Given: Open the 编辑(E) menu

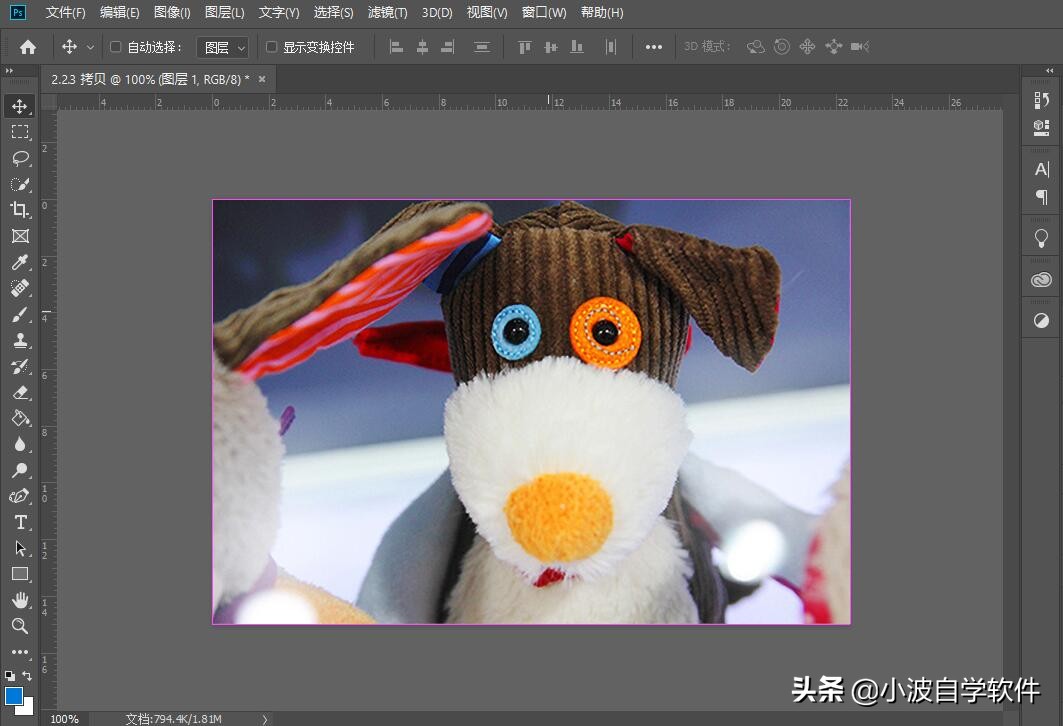Looking at the screenshot, I should [119, 12].
